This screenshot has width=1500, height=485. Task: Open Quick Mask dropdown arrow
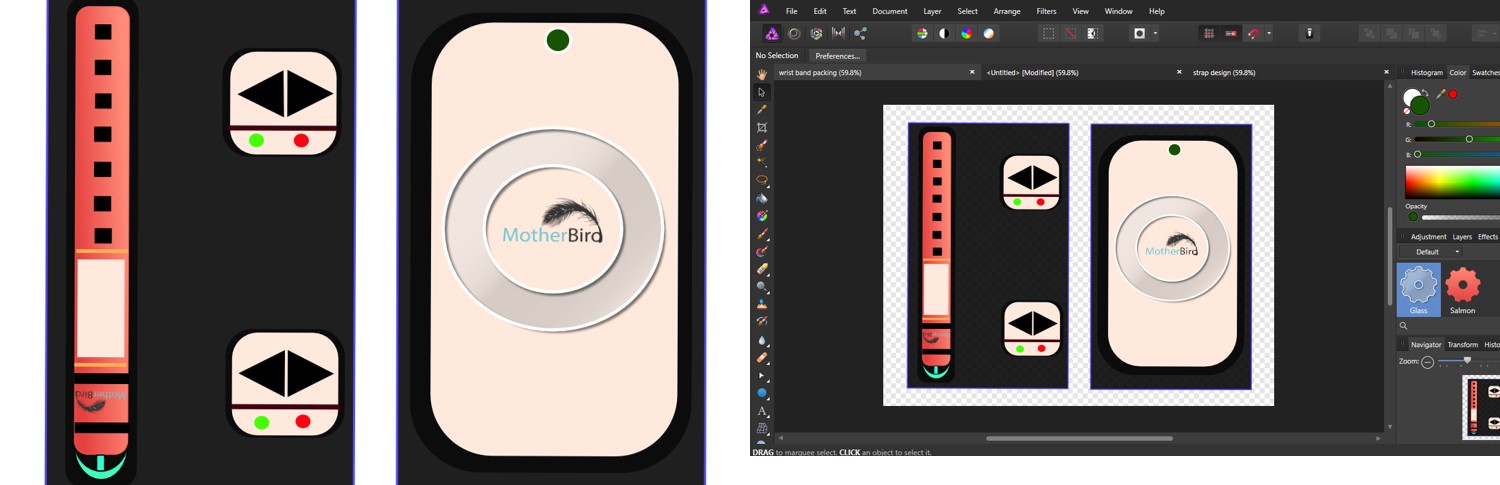(x=1155, y=33)
